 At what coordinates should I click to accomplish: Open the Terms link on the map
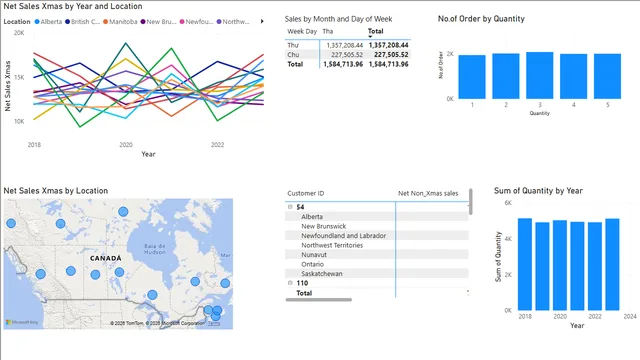coord(214,323)
